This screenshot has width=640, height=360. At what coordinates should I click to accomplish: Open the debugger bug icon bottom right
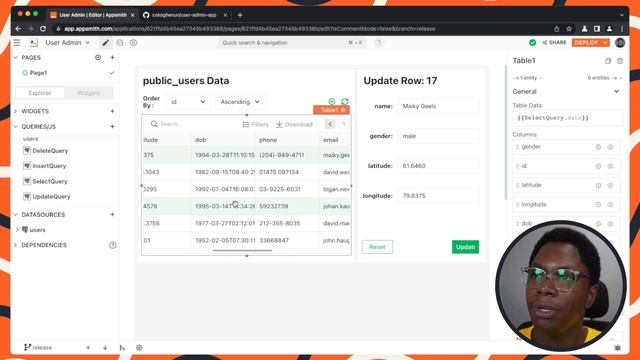click(x=618, y=348)
